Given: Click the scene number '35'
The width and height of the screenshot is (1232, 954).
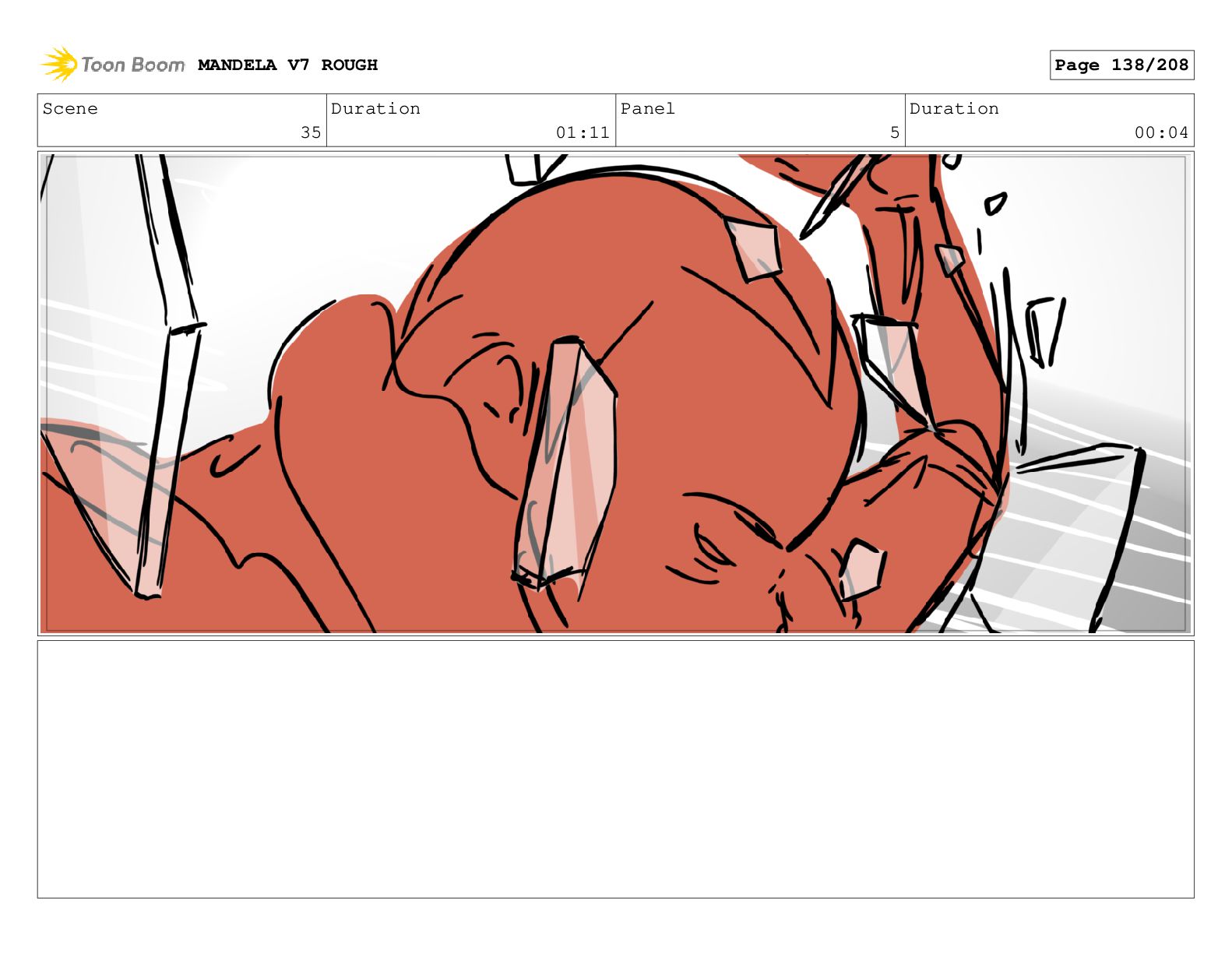Looking at the screenshot, I should [x=311, y=132].
